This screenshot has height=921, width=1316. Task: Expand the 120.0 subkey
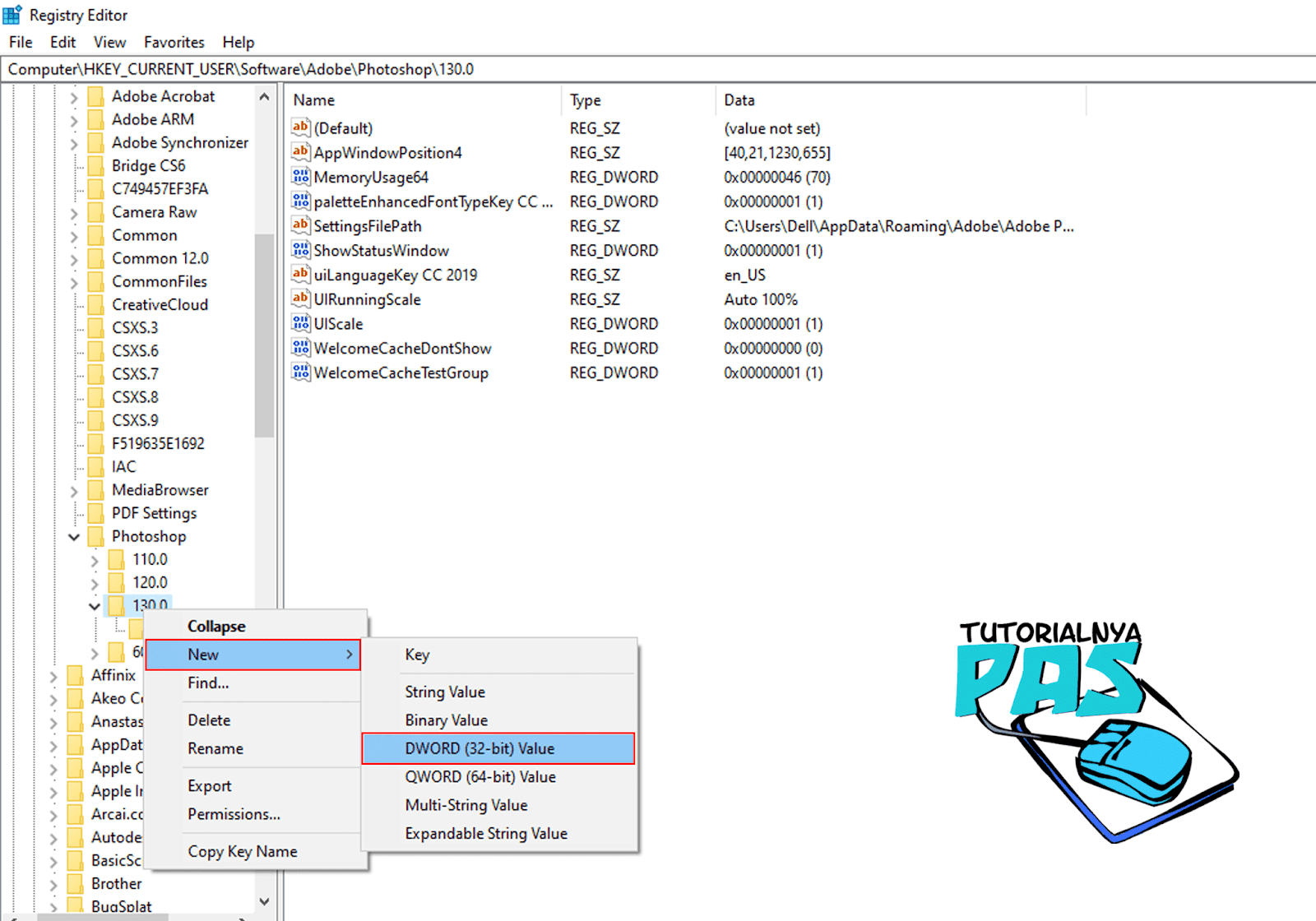(95, 583)
